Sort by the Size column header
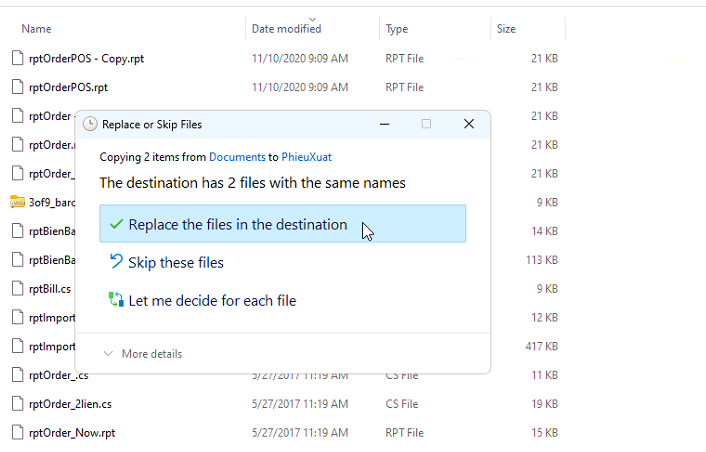Screen dimensions: 706x452 (x=506, y=29)
